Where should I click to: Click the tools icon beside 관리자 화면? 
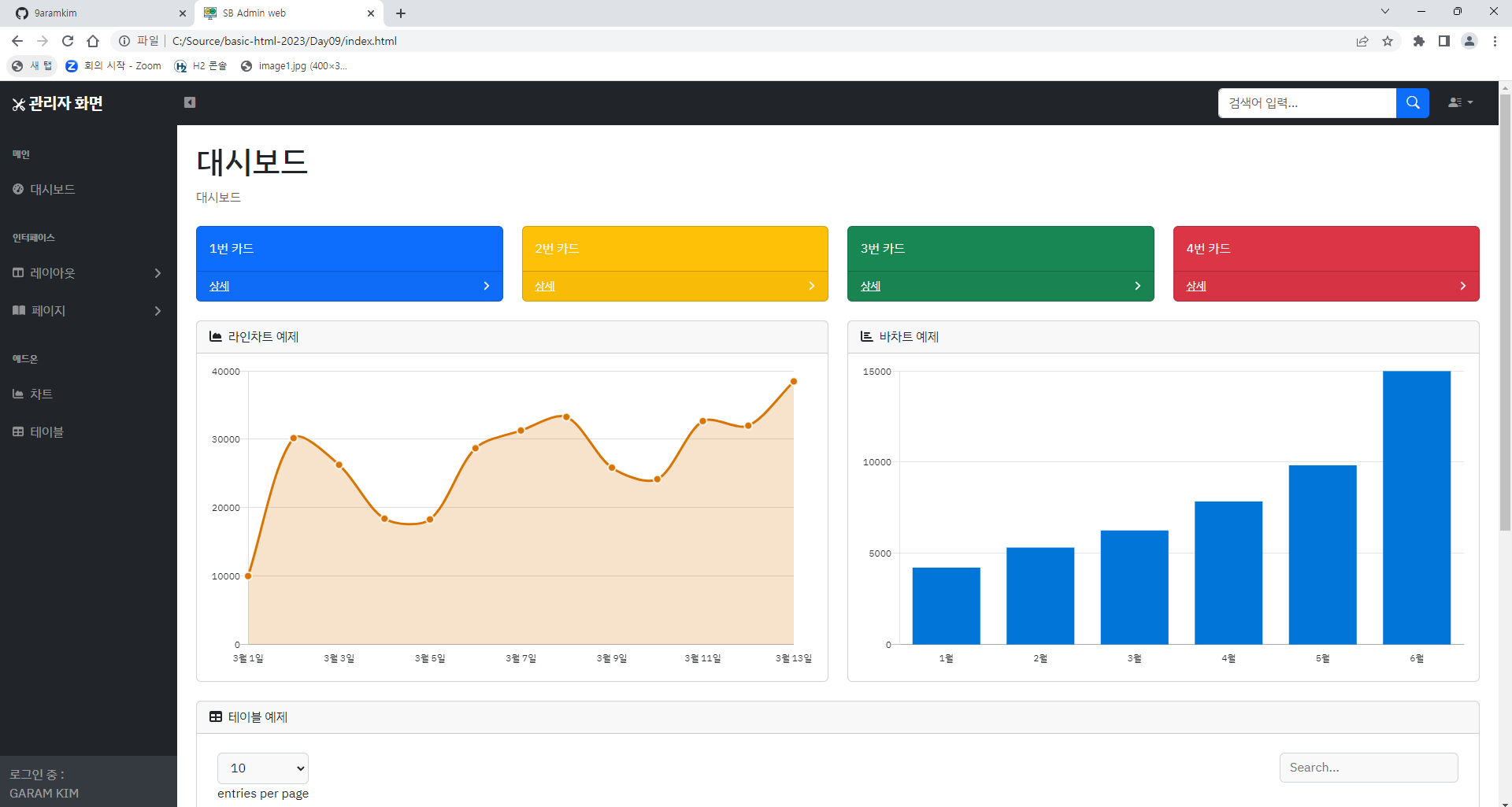pyautogui.click(x=19, y=104)
